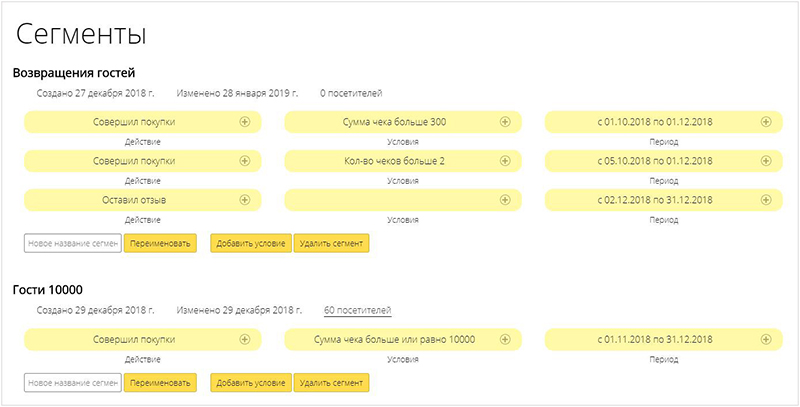Click plus icon on period 'с 01.11.2018 по 31.12.2018'
This screenshot has width=800, height=407.
pyautogui.click(x=766, y=340)
